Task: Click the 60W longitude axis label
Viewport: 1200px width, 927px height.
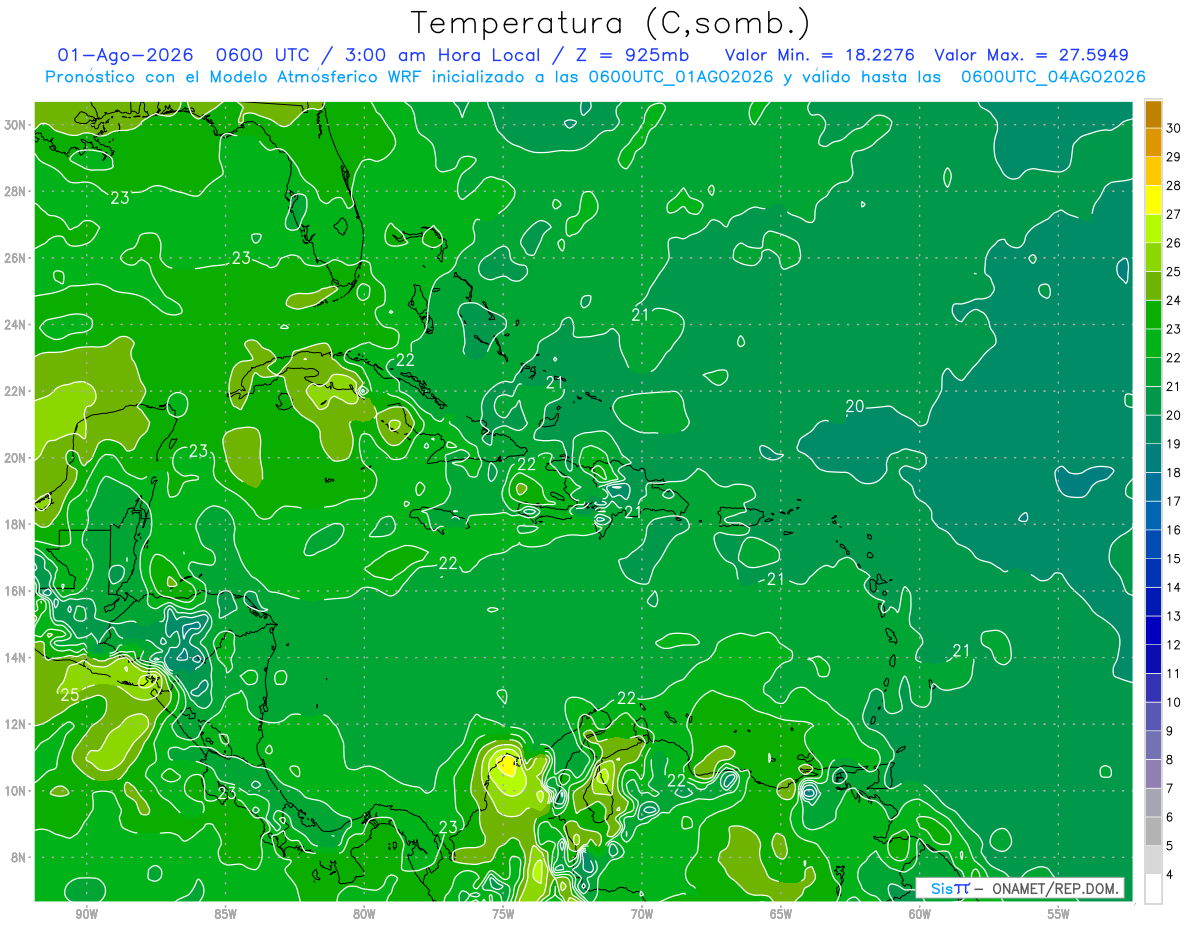Action: 920,914
